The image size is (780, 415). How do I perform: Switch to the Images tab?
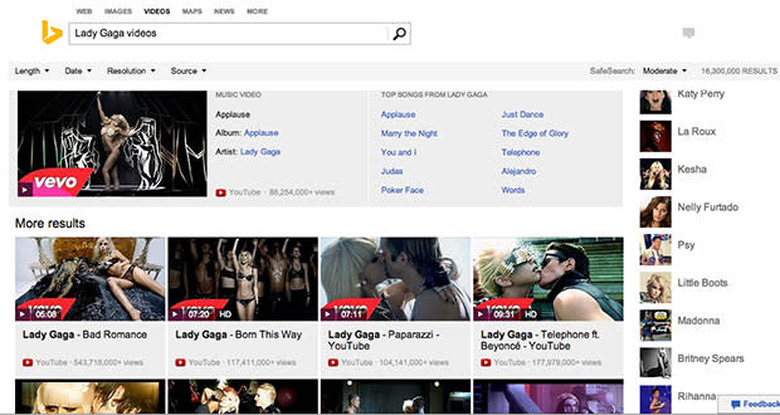coord(119,12)
